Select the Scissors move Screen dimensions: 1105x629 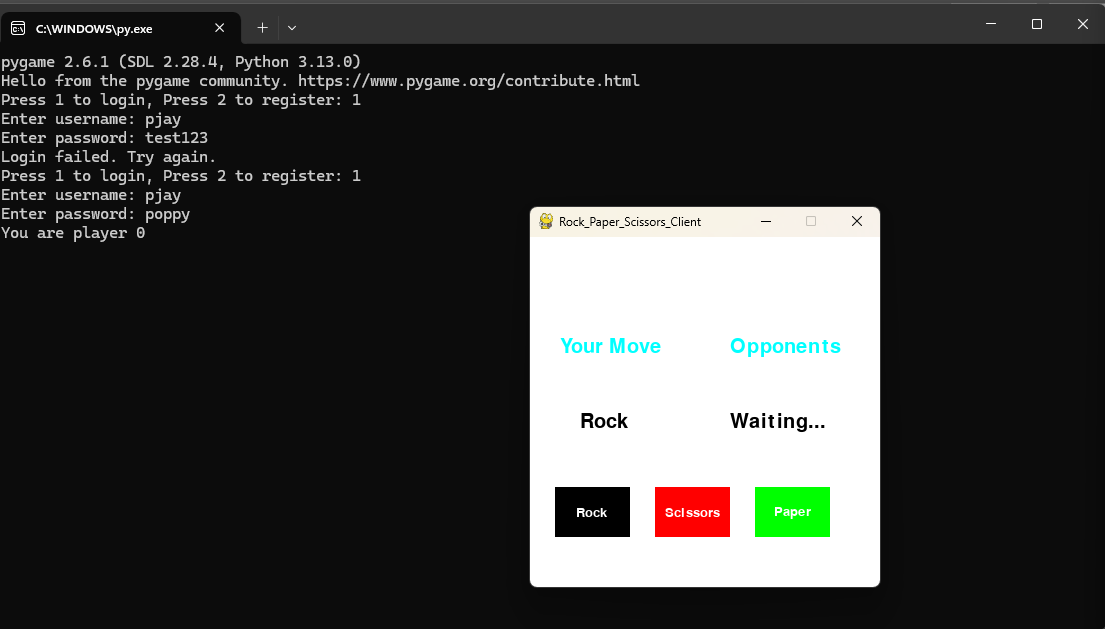[x=692, y=511]
